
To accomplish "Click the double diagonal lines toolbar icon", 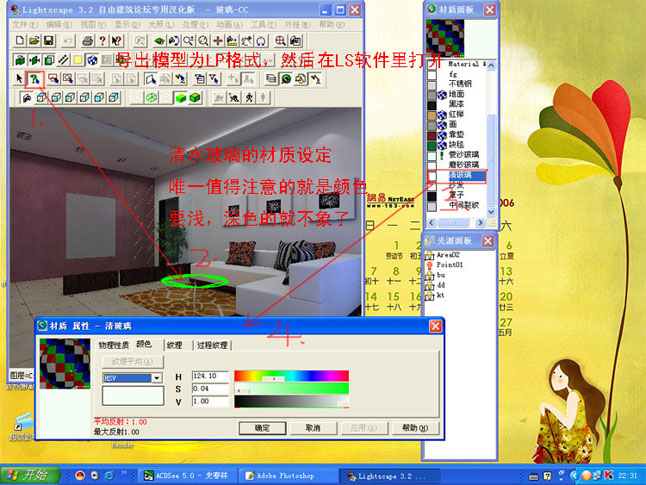I will click(x=63, y=60).
